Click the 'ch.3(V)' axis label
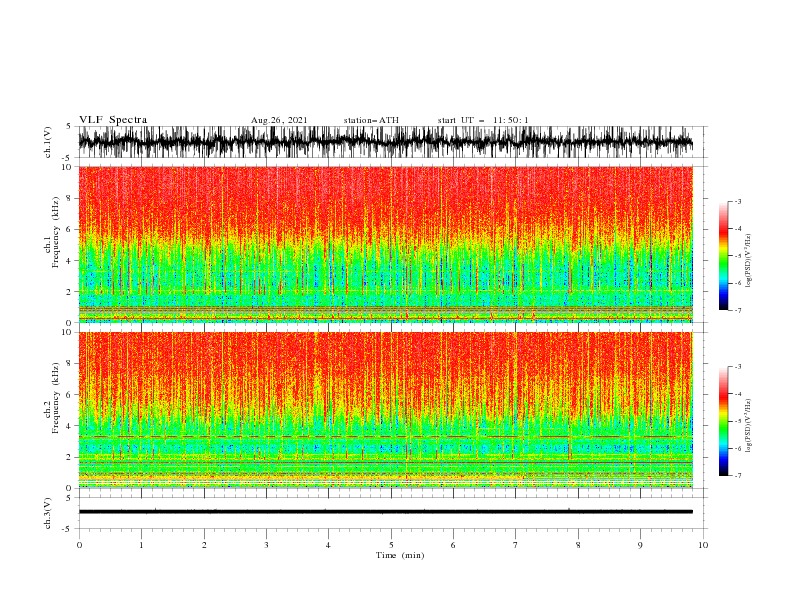This screenshot has width=792, height=612. pyautogui.click(x=48, y=513)
